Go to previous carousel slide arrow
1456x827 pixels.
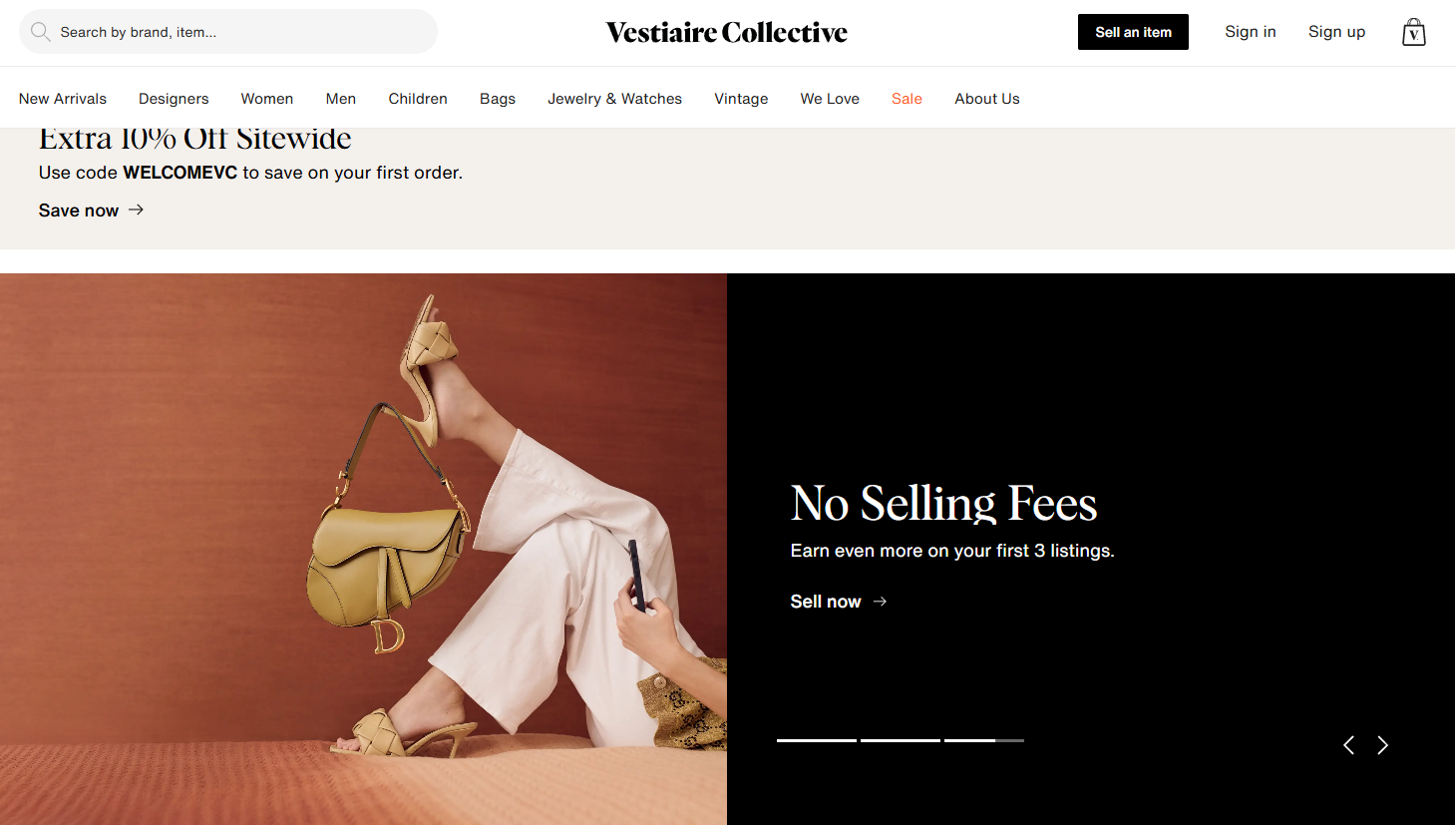[x=1348, y=745]
